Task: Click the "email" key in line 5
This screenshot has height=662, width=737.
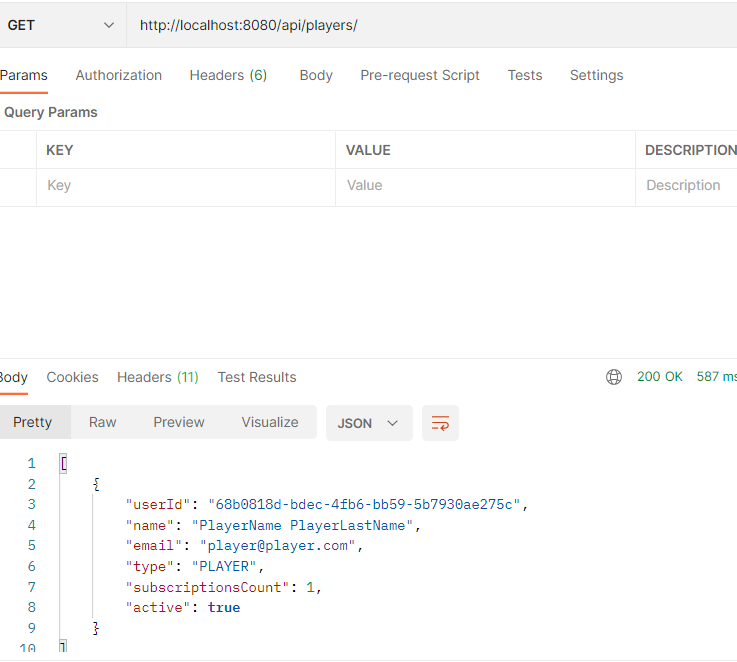Action: pyautogui.click(x=153, y=545)
